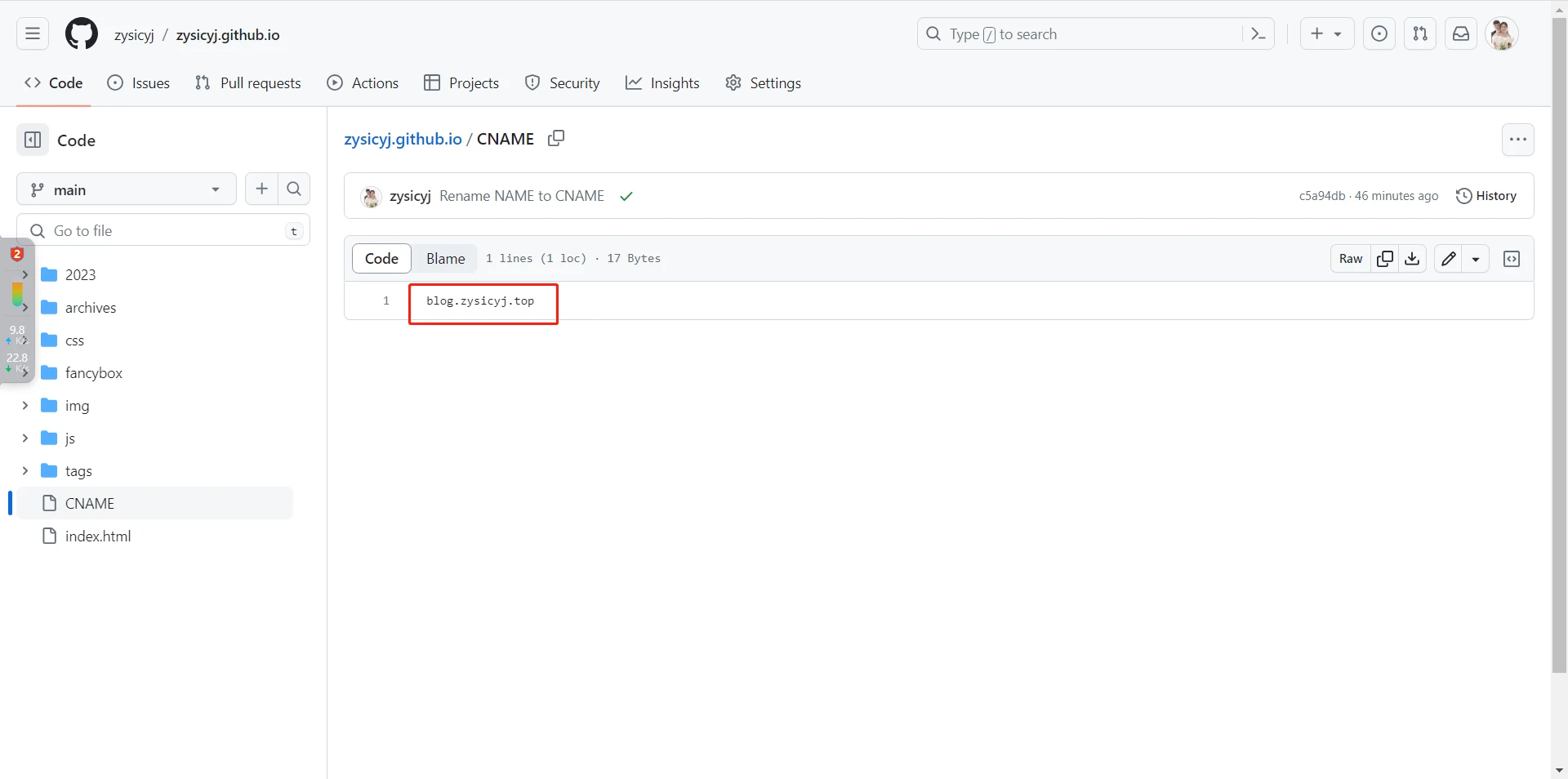Edit this file with the pencil
The width and height of the screenshot is (1568, 779).
(1448, 259)
